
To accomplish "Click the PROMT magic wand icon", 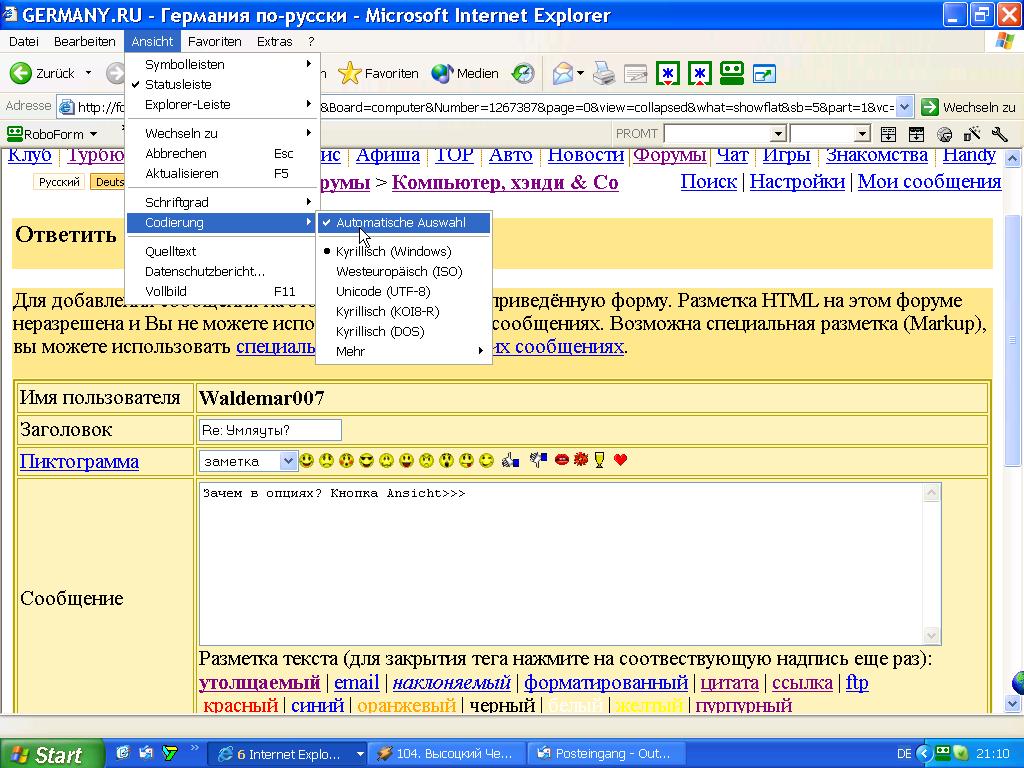I will pos(972,135).
